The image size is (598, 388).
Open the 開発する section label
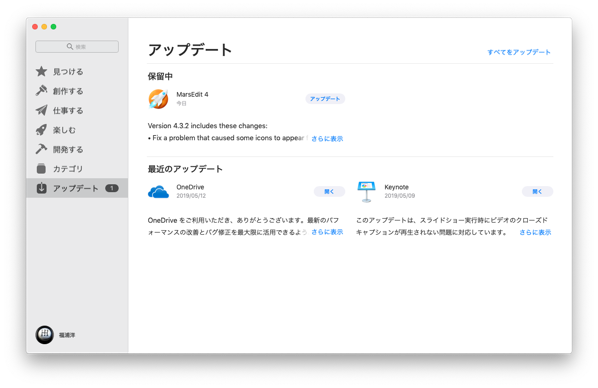[x=68, y=150]
